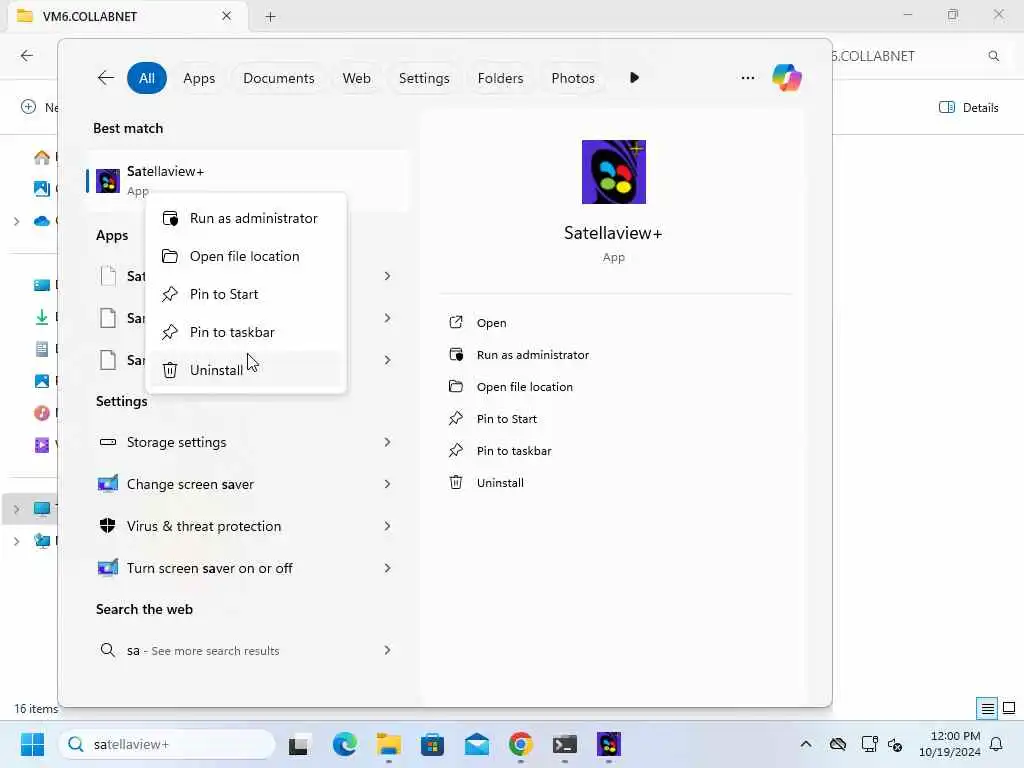The height and width of the screenshot is (768, 1024).
Task: Select Open file location in context menu
Action: pyautogui.click(x=246, y=256)
